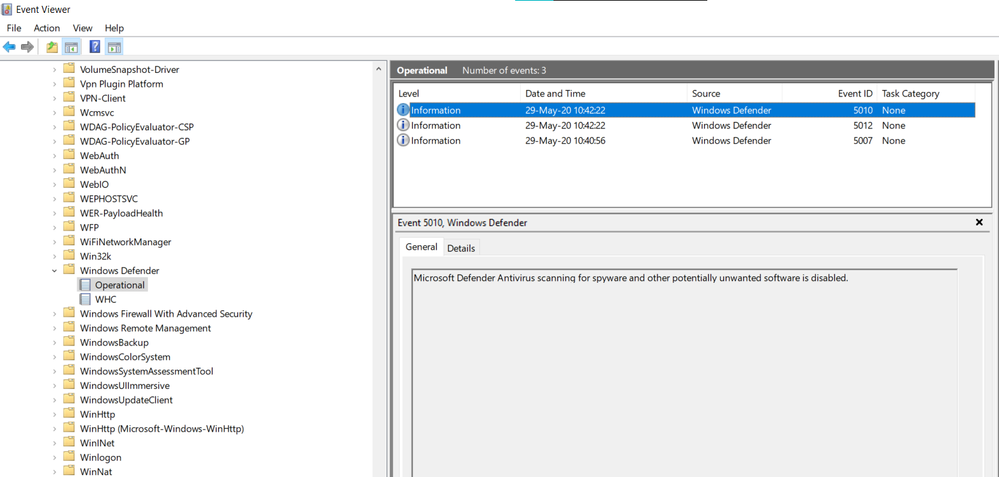Expand the Vpn Plugin Platform node
This screenshot has height=477, width=999.
(x=55, y=84)
